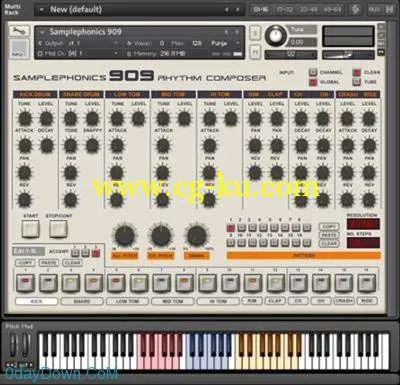Toggle sequencer step 16 button
The width and height of the screenshot is (400, 385).
pyautogui.click(x=367, y=282)
